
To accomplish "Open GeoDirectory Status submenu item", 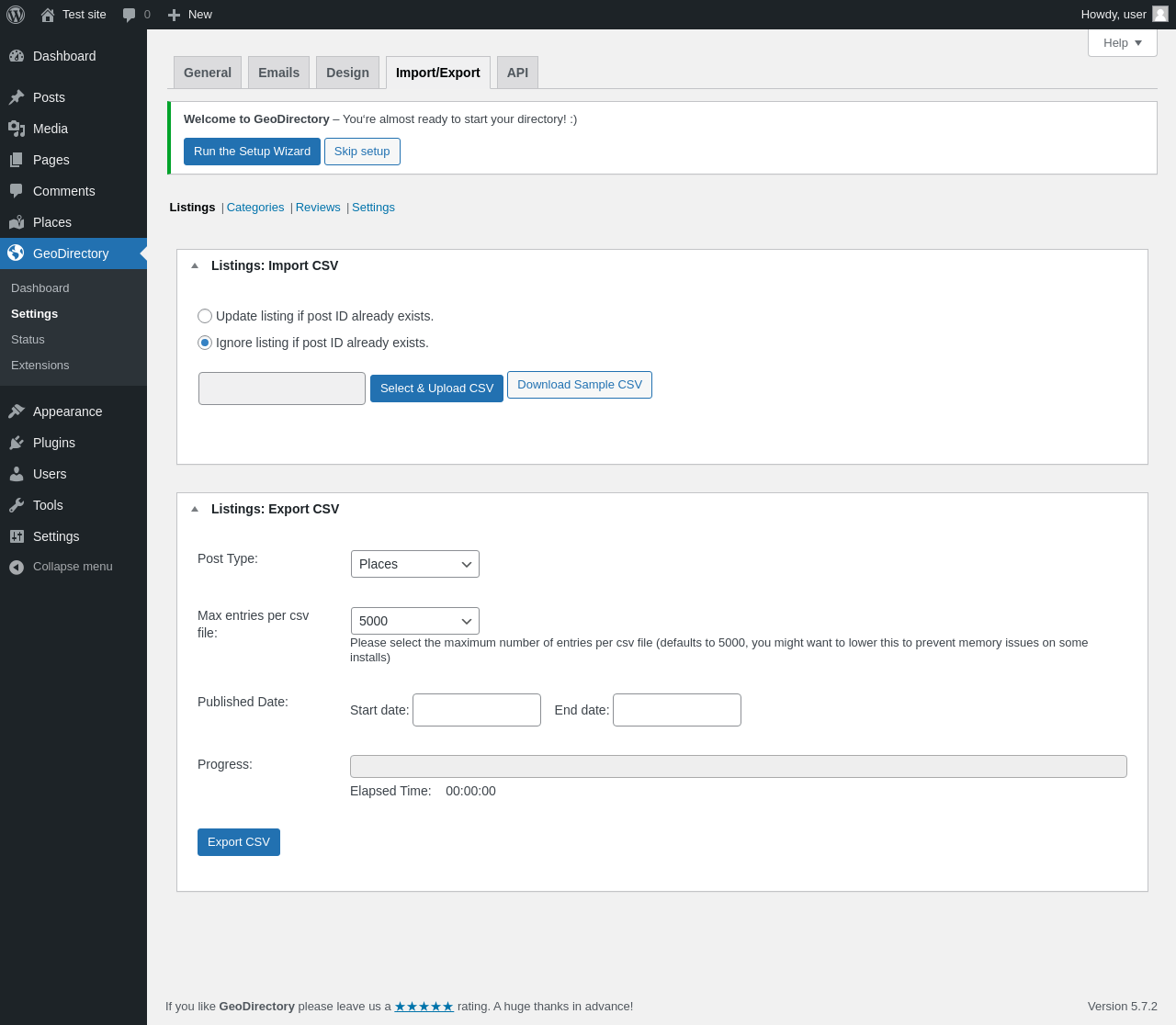I will (28, 340).
